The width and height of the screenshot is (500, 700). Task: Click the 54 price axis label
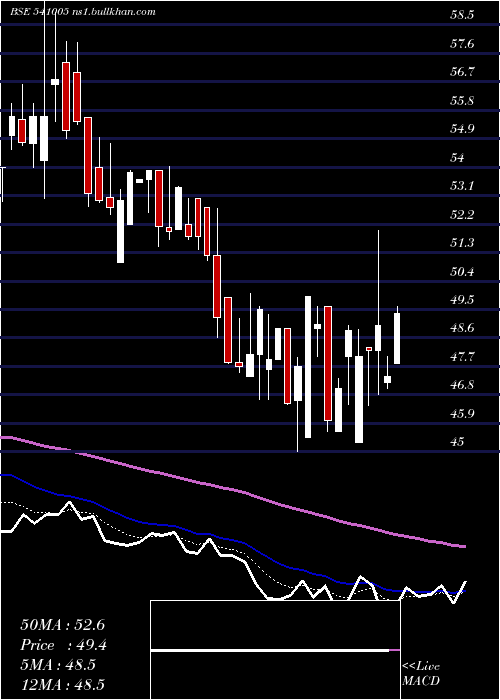point(458,158)
